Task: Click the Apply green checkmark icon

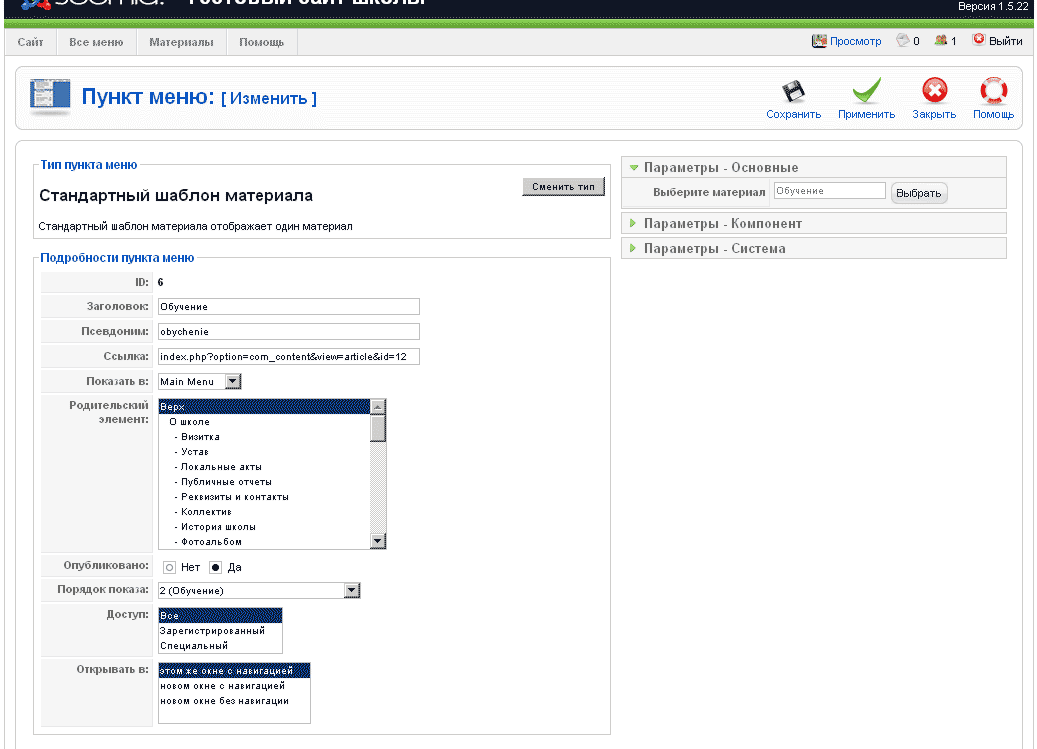Action: (x=866, y=91)
